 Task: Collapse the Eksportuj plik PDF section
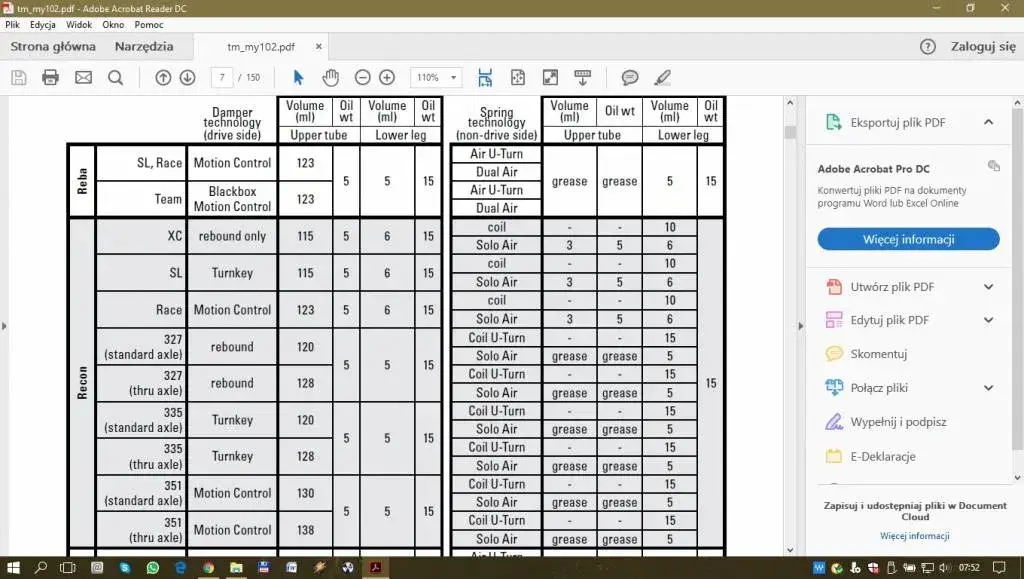coord(989,122)
